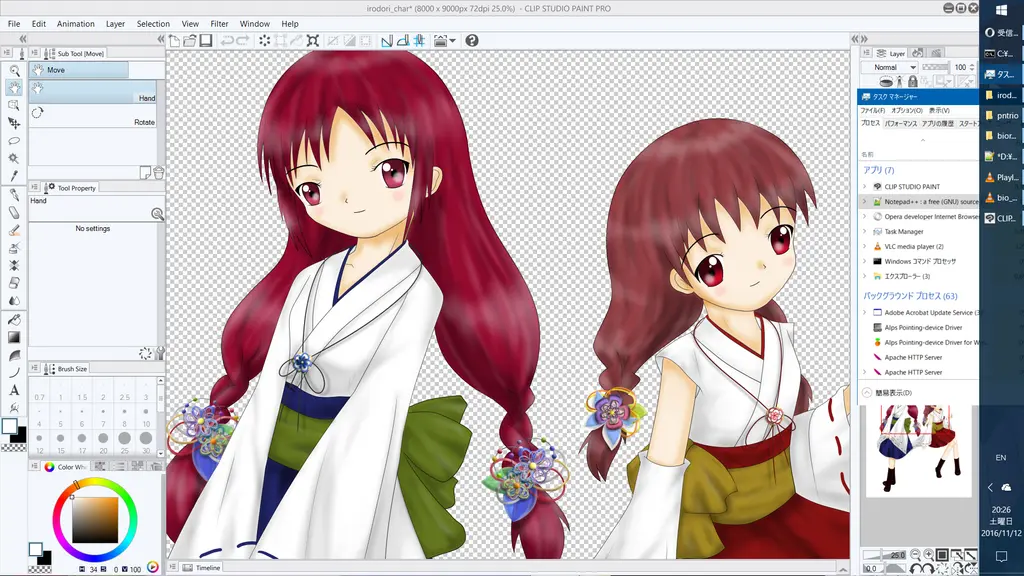This screenshot has height=576, width=1024.
Task: Toggle Clip at Layer Below icon
Action: [886, 81]
